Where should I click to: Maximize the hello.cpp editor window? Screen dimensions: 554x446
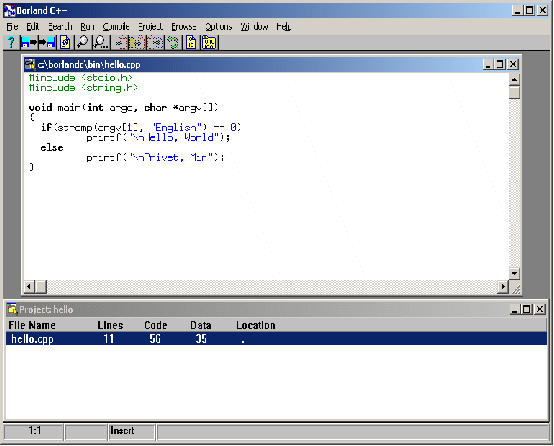(500, 64)
